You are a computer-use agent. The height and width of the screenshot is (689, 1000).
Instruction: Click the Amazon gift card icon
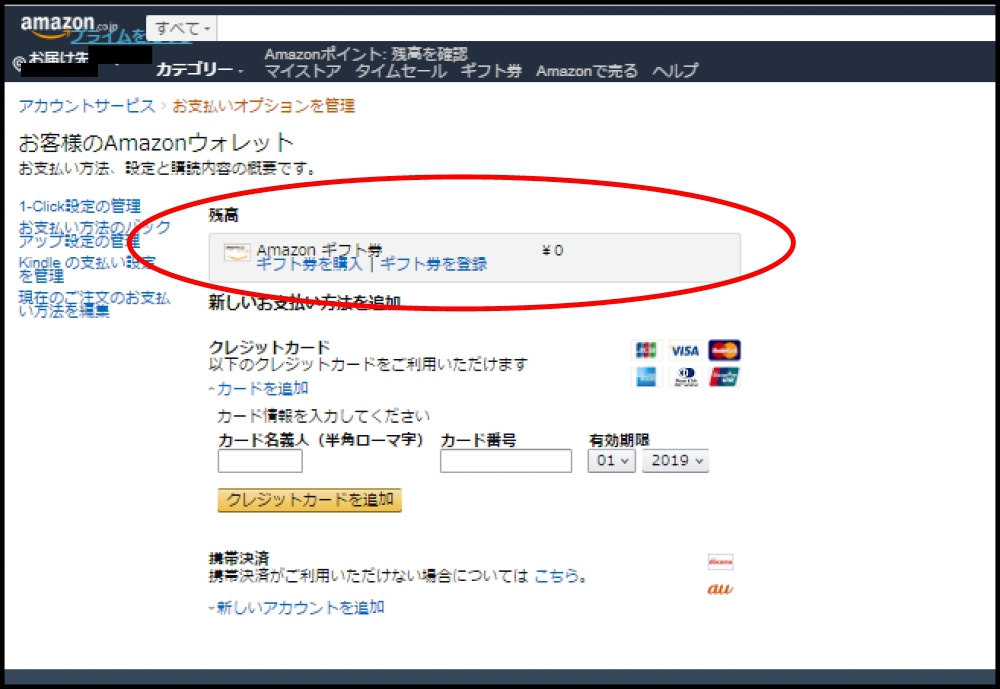(237, 253)
